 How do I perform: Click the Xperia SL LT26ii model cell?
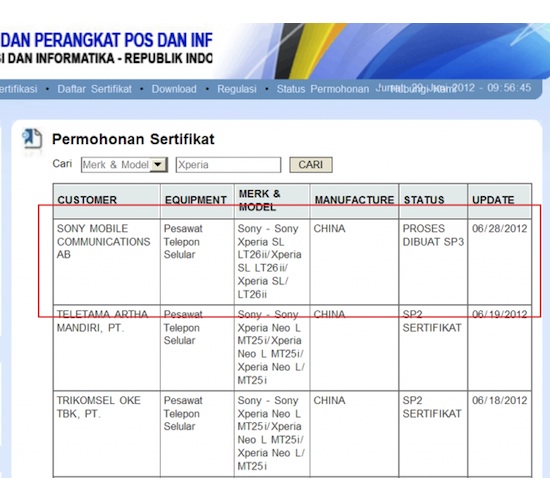[x=272, y=262]
